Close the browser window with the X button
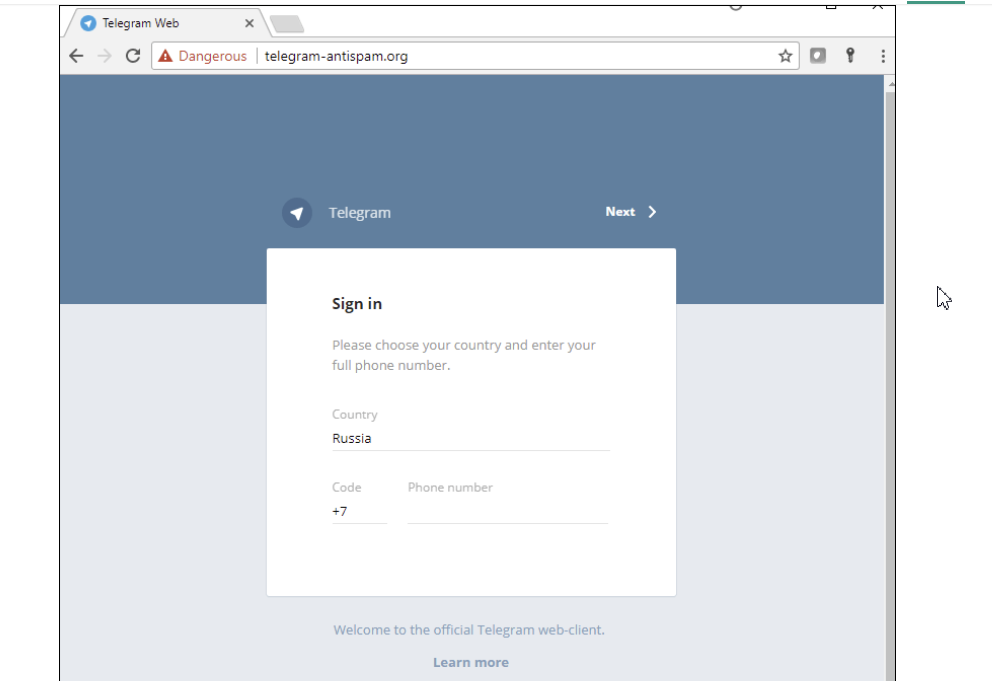This screenshot has width=992, height=681. tap(877, 6)
